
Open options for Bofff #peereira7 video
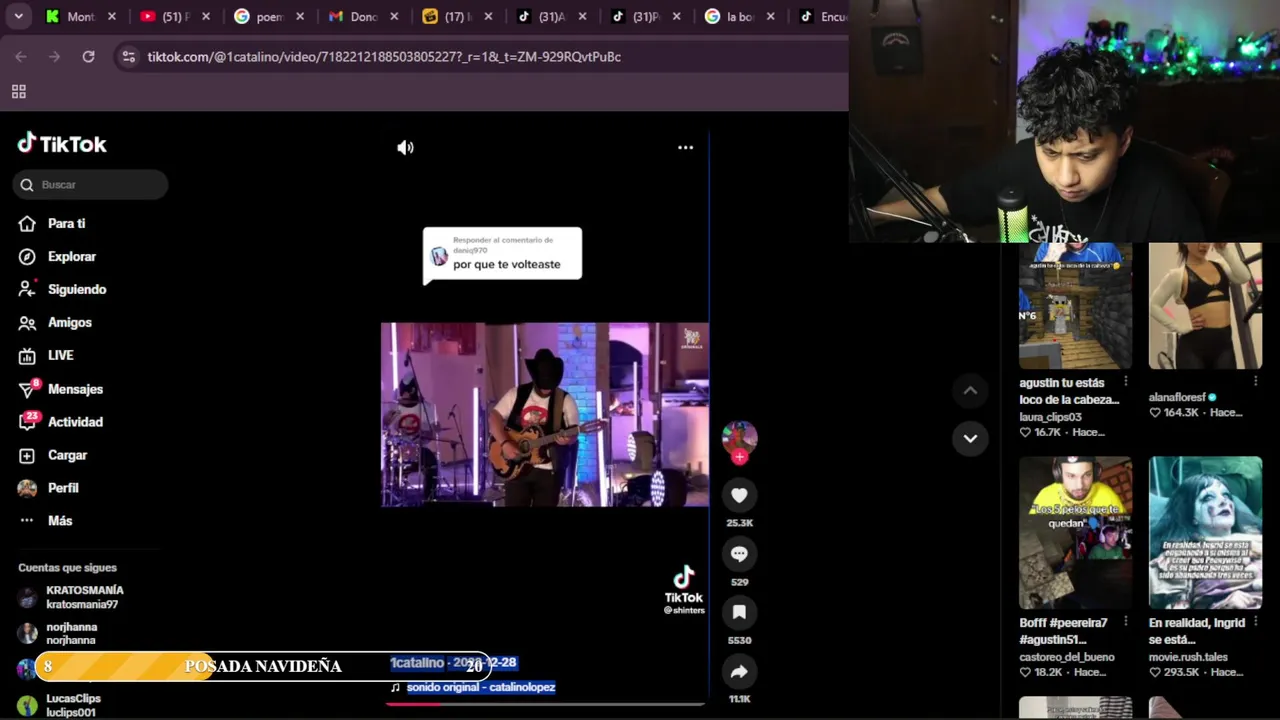(x=1126, y=622)
